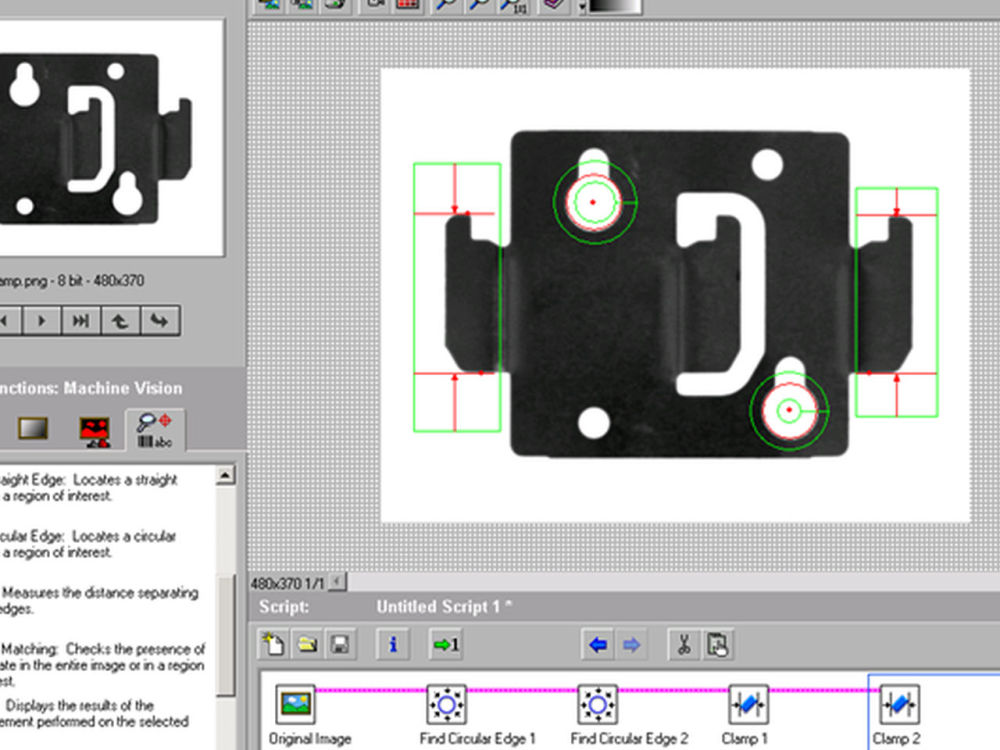
Task: Click the file info text '8 bit - 480x370'
Action: [x=101, y=281]
